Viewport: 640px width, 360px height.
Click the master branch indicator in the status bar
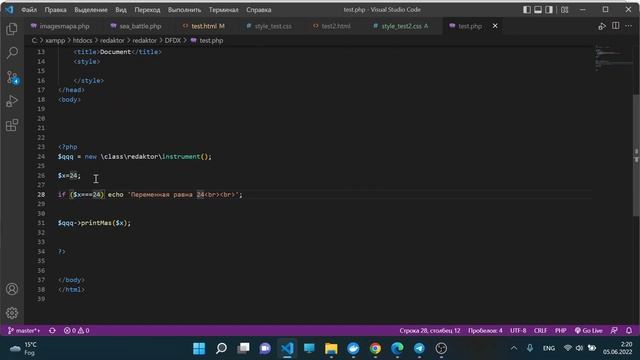point(24,331)
